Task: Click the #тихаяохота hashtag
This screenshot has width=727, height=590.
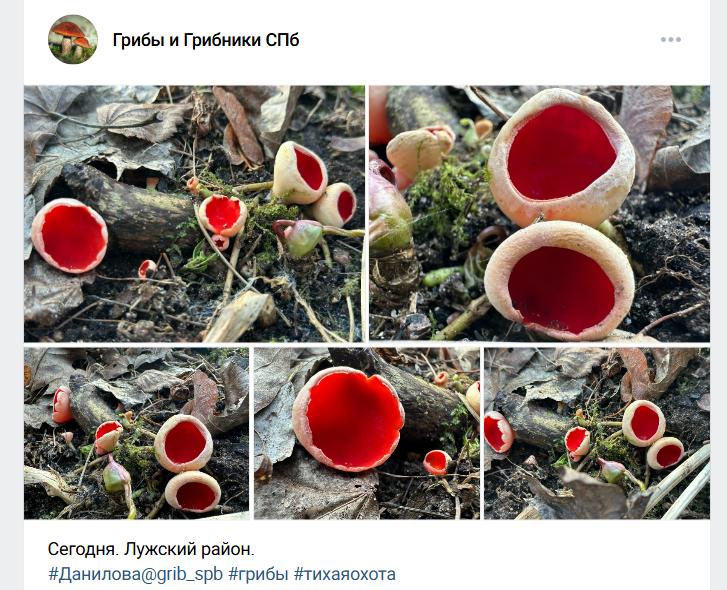Action: [x=345, y=574]
